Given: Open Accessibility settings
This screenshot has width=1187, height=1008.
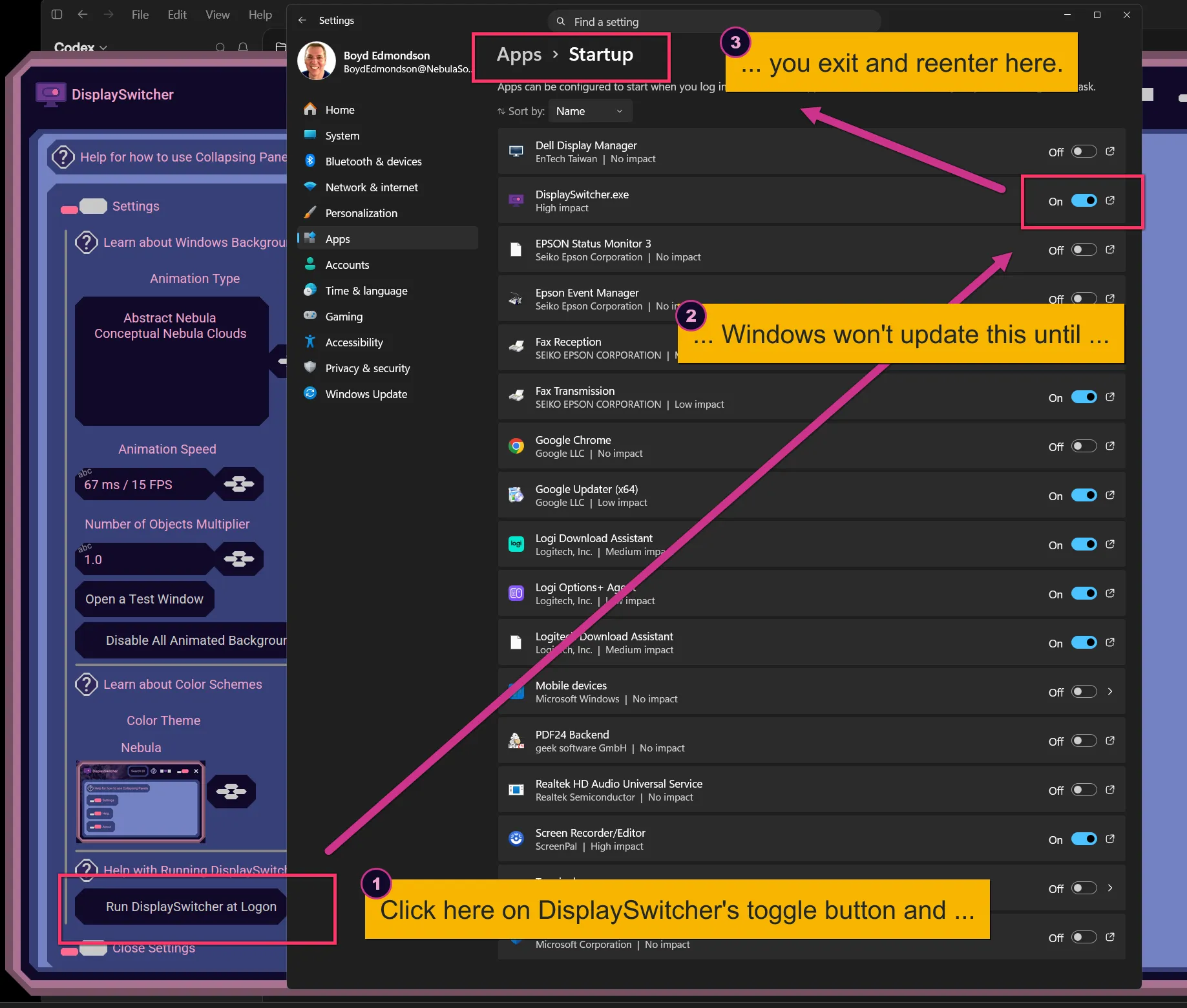Looking at the screenshot, I should click(386, 342).
